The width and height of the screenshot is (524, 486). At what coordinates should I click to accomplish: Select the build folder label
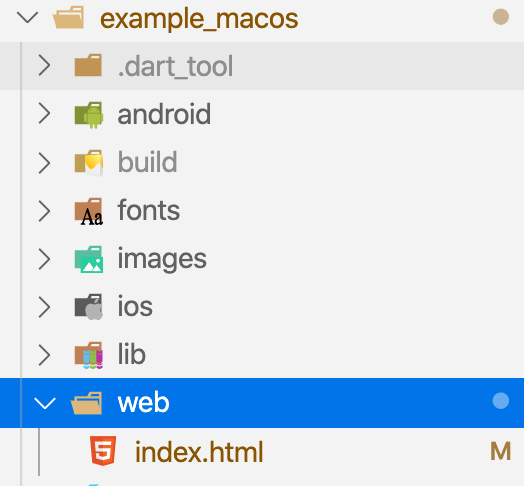147,162
